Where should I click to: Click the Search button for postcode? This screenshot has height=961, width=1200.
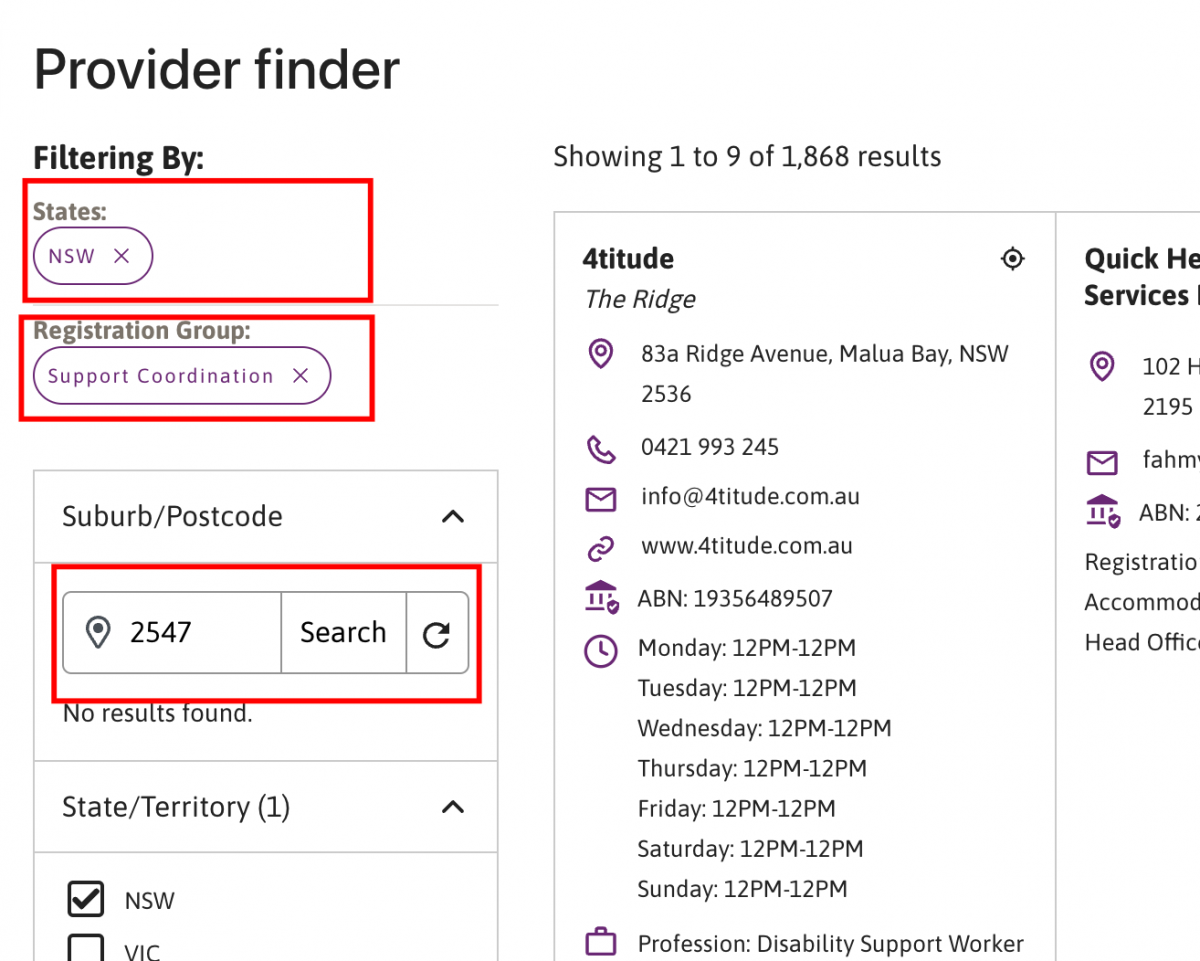coord(343,632)
